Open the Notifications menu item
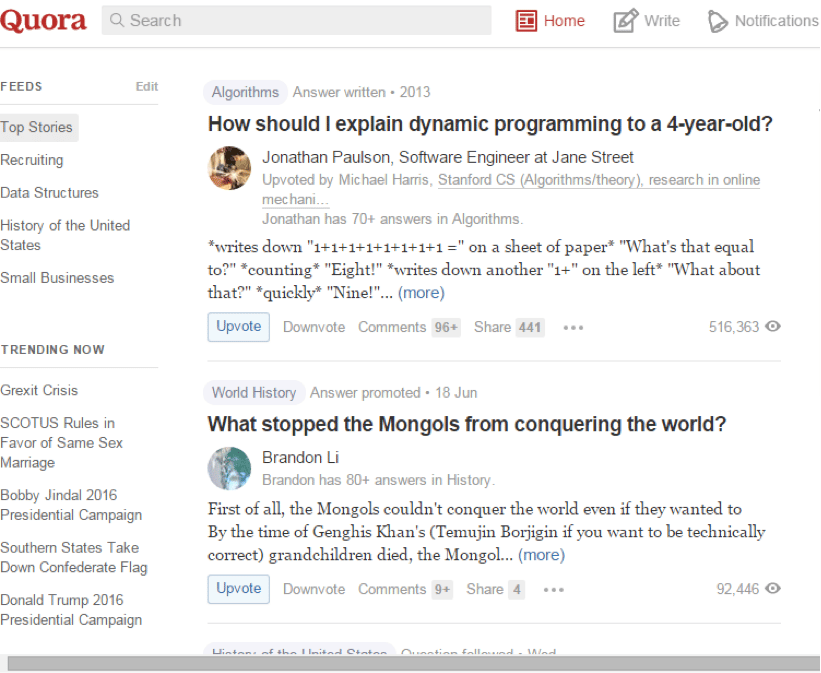 [x=763, y=21]
